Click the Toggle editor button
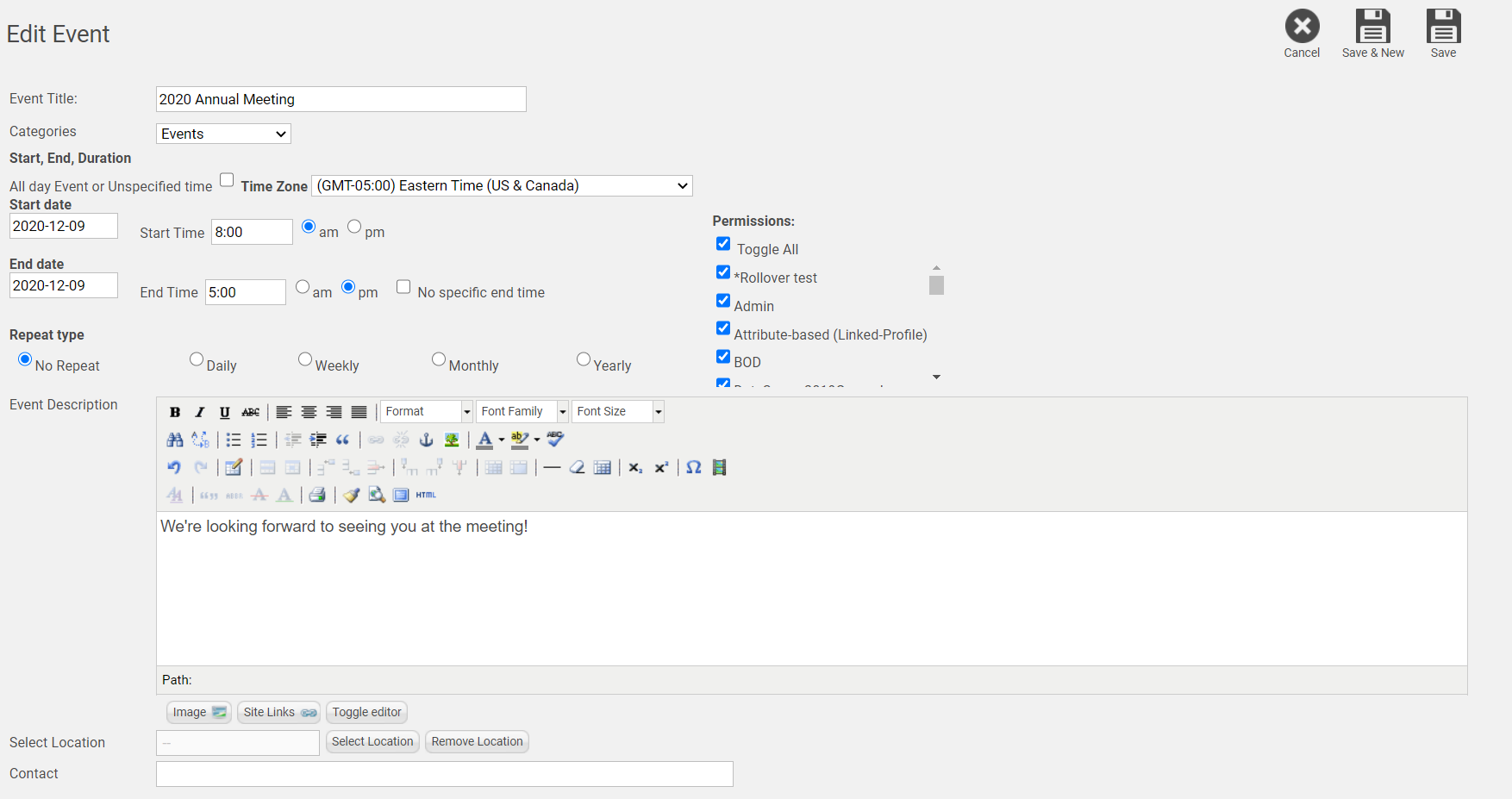This screenshot has width=1512, height=799. click(x=366, y=712)
